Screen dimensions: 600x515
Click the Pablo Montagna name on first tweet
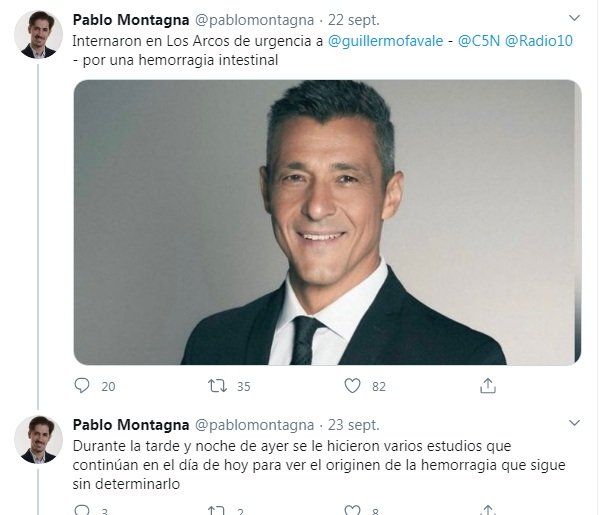(131, 20)
